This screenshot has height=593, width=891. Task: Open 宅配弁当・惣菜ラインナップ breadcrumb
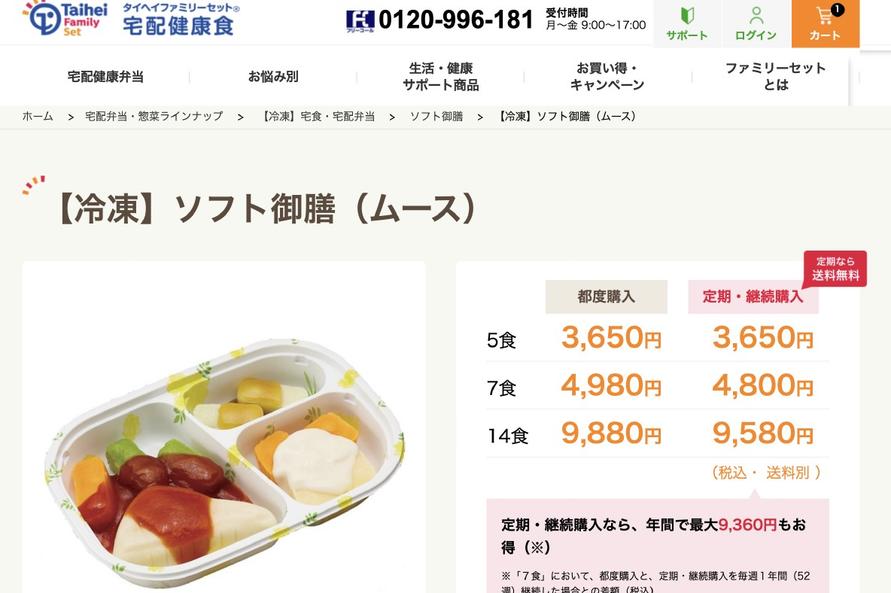click(x=154, y=117)
